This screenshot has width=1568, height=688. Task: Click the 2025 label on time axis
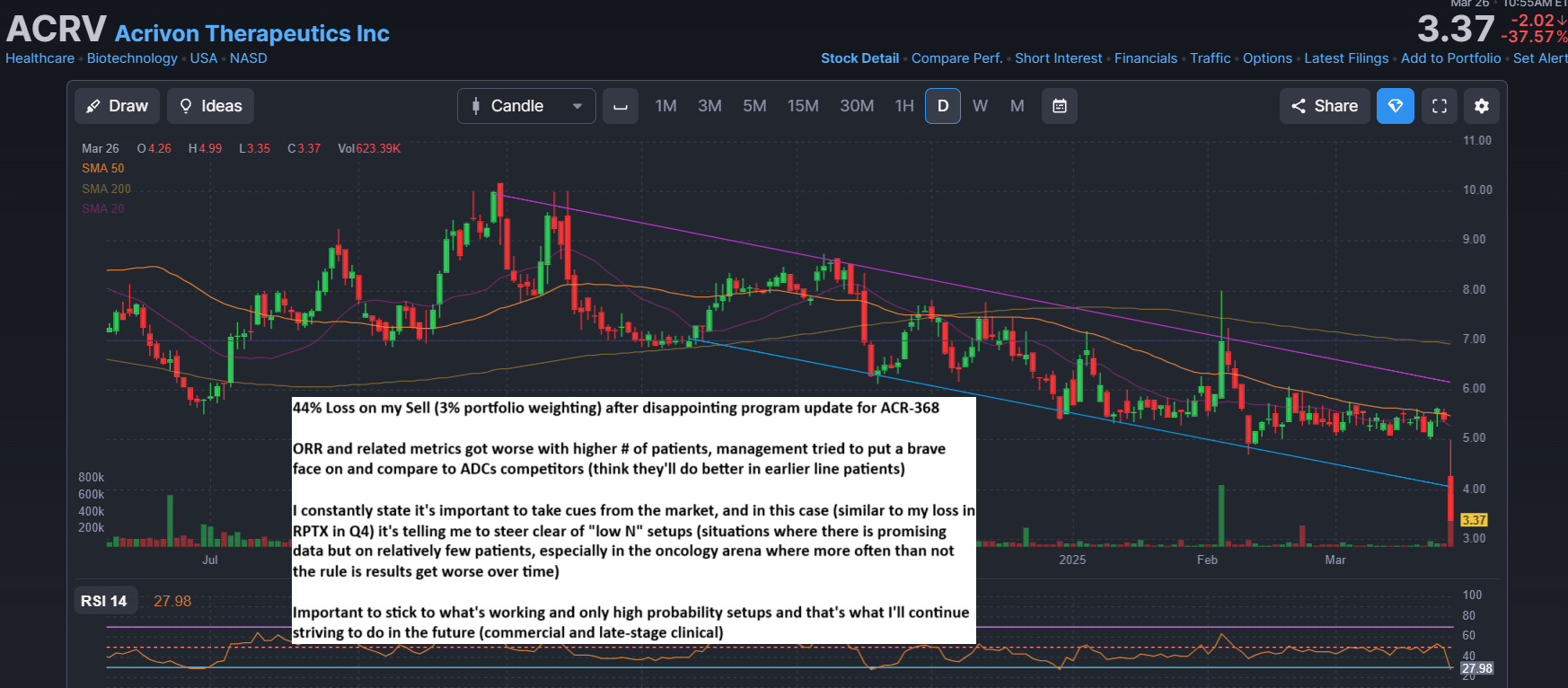(1072, 560)
